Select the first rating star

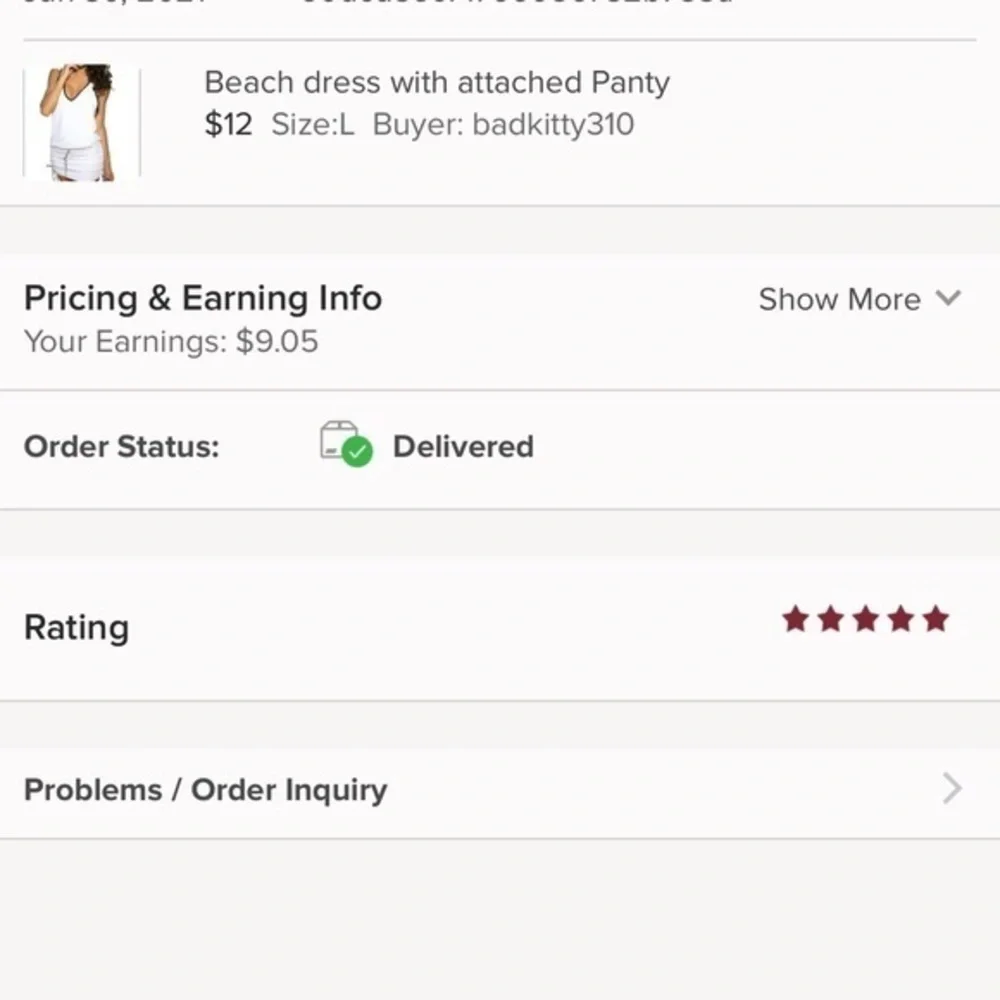coord(797,620)
